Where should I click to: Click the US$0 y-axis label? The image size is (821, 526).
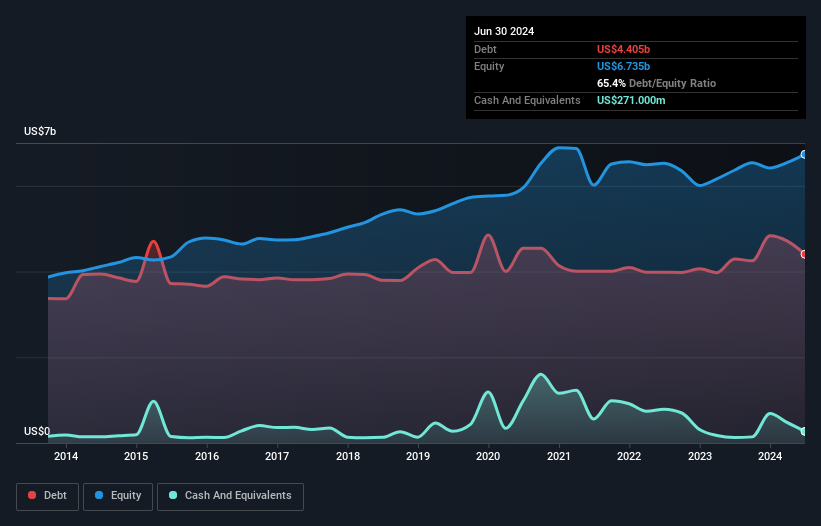tap(37, 431)
